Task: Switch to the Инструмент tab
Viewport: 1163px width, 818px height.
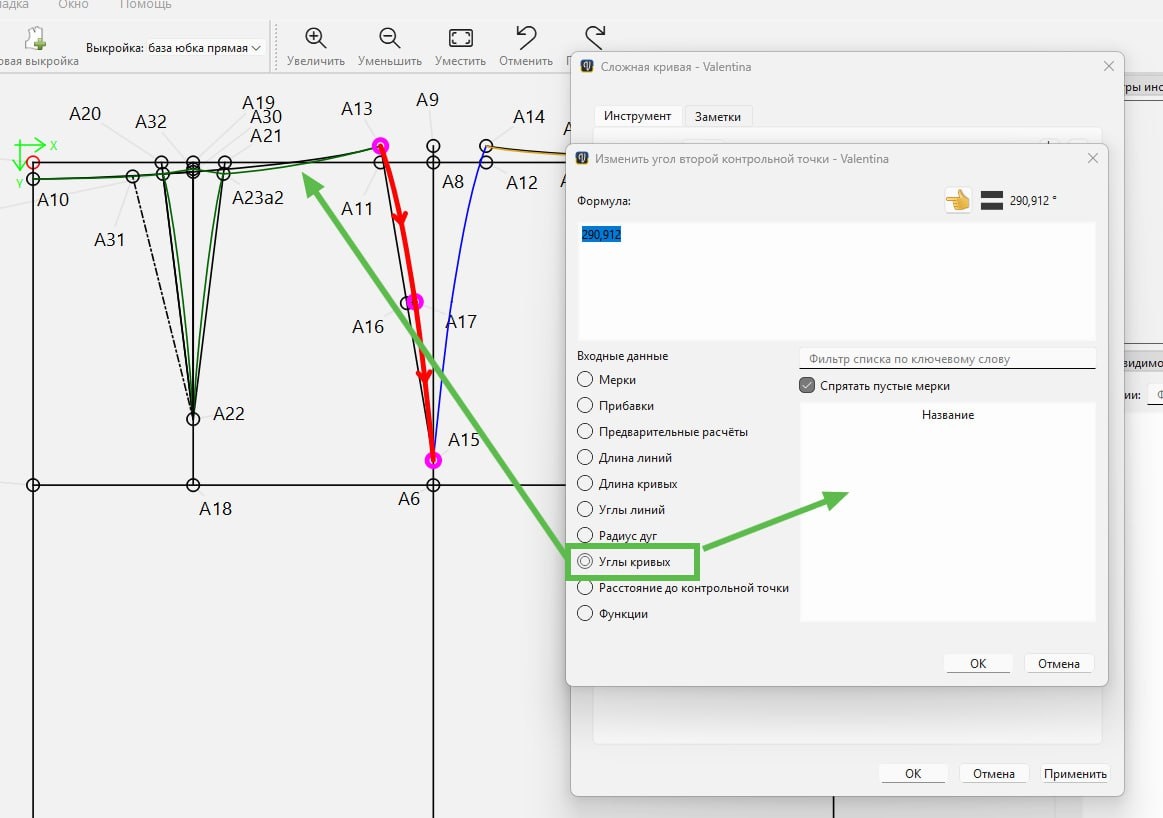Action: (x=637, y=116)
